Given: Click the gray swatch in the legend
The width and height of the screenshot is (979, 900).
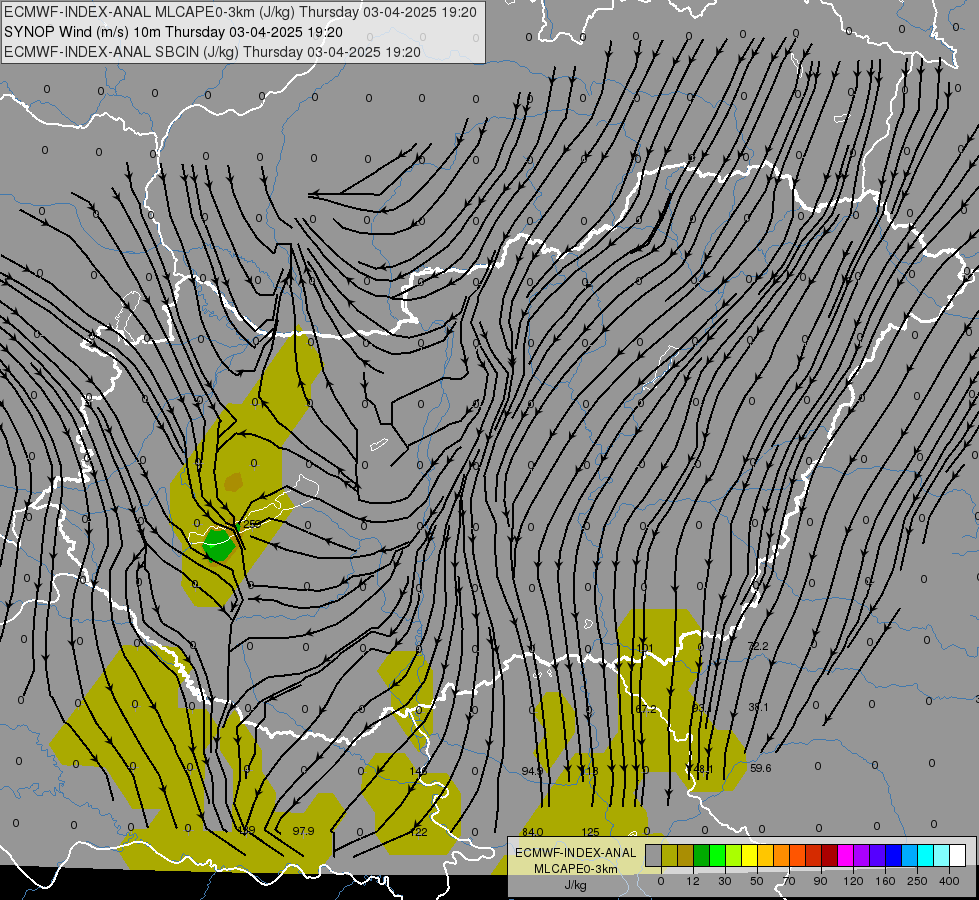Looking at the screenshot, I should click(x=654, y=855).
